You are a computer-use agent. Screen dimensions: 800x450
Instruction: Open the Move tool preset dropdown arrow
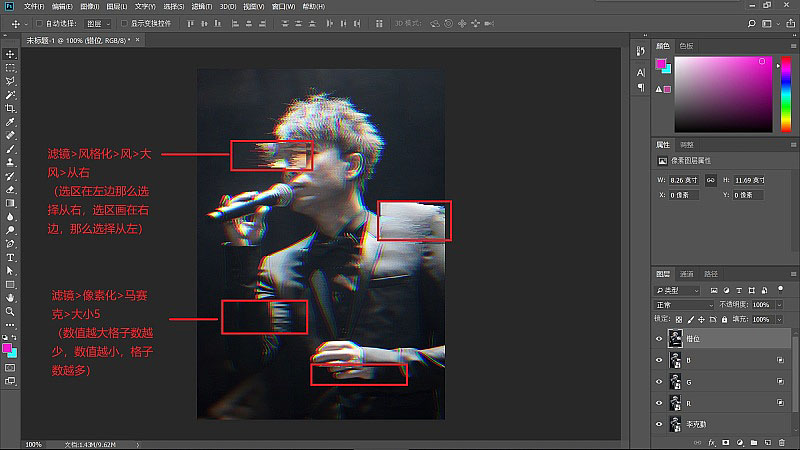pyautogui.click(x=26, y=24)
